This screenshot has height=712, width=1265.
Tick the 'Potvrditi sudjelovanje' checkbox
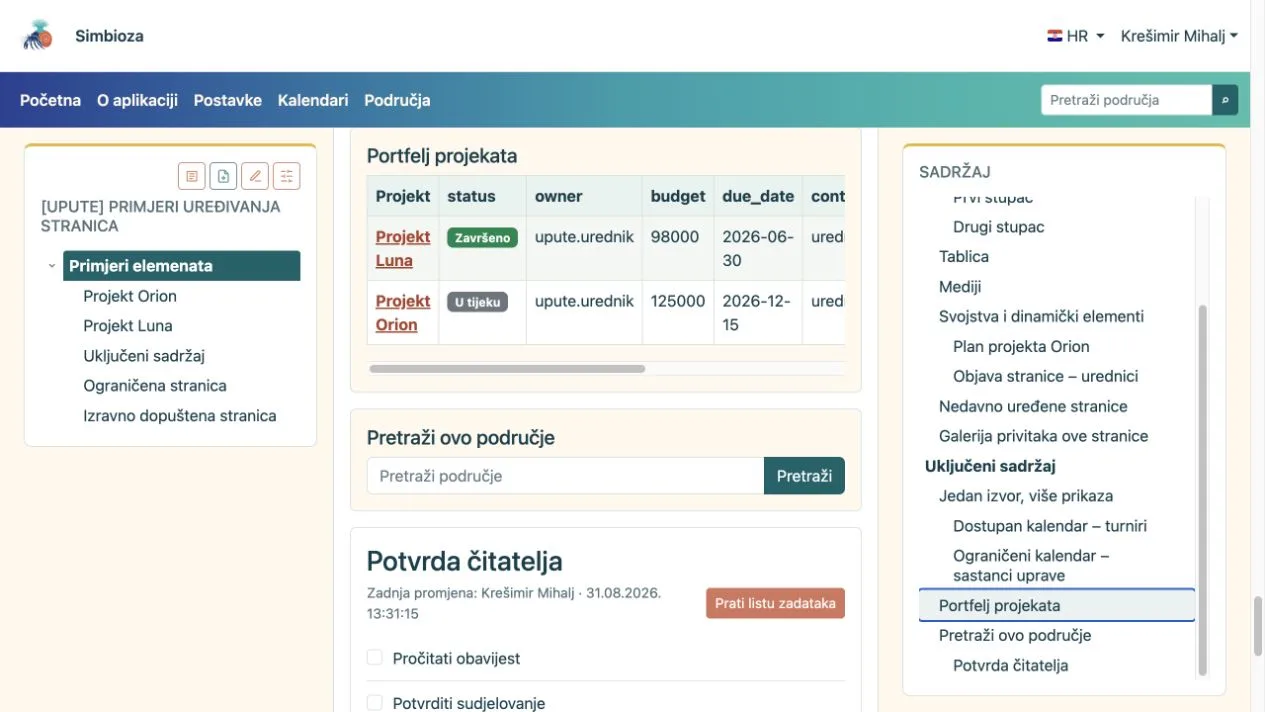pyautogui.click(x=375, y=702)
